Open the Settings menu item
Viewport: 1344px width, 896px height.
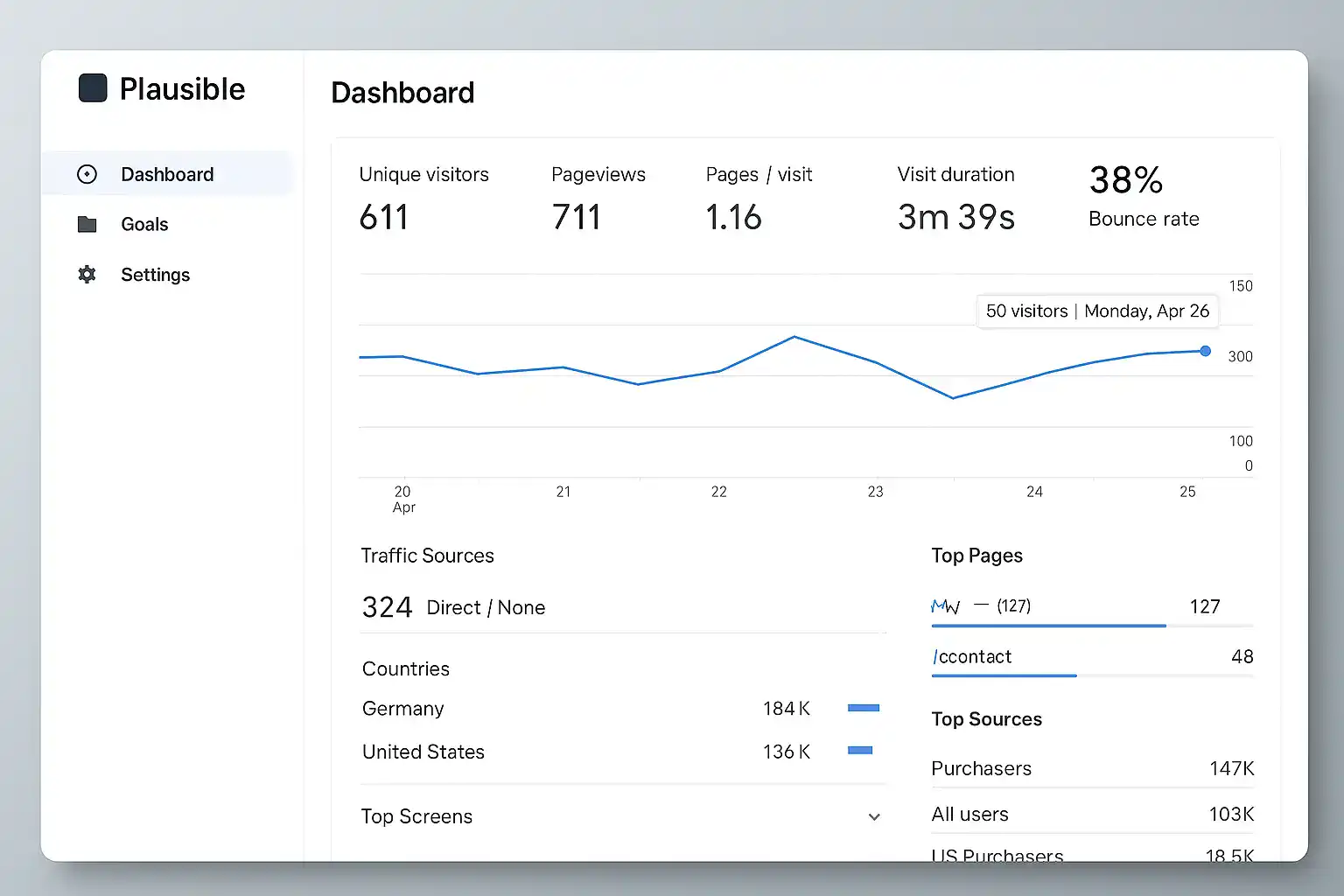coord(155,275)
